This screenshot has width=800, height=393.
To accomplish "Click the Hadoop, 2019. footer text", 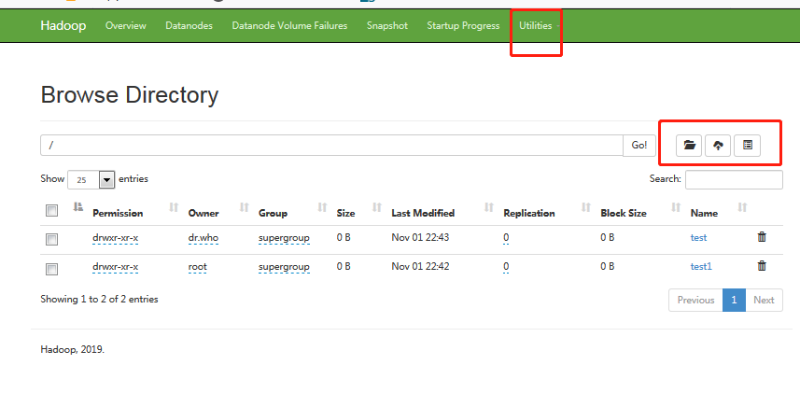I will coord(72,350).
